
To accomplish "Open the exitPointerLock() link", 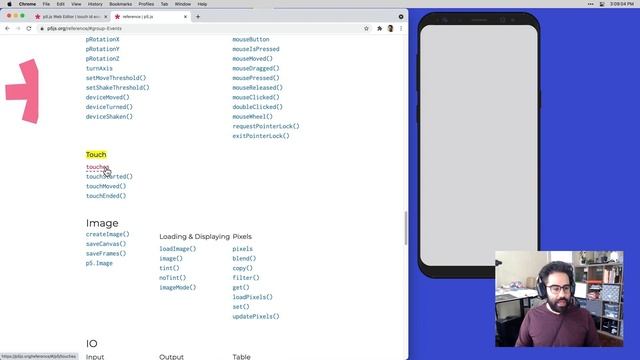I will (x=261, y=136).
